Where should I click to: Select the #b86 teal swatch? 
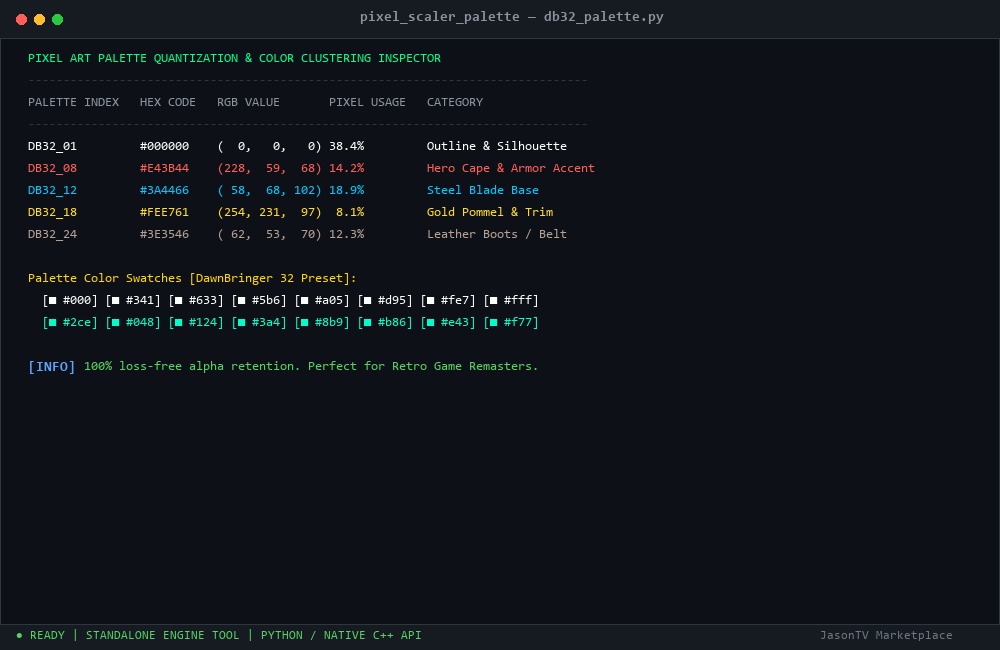(x=385, y=322)
